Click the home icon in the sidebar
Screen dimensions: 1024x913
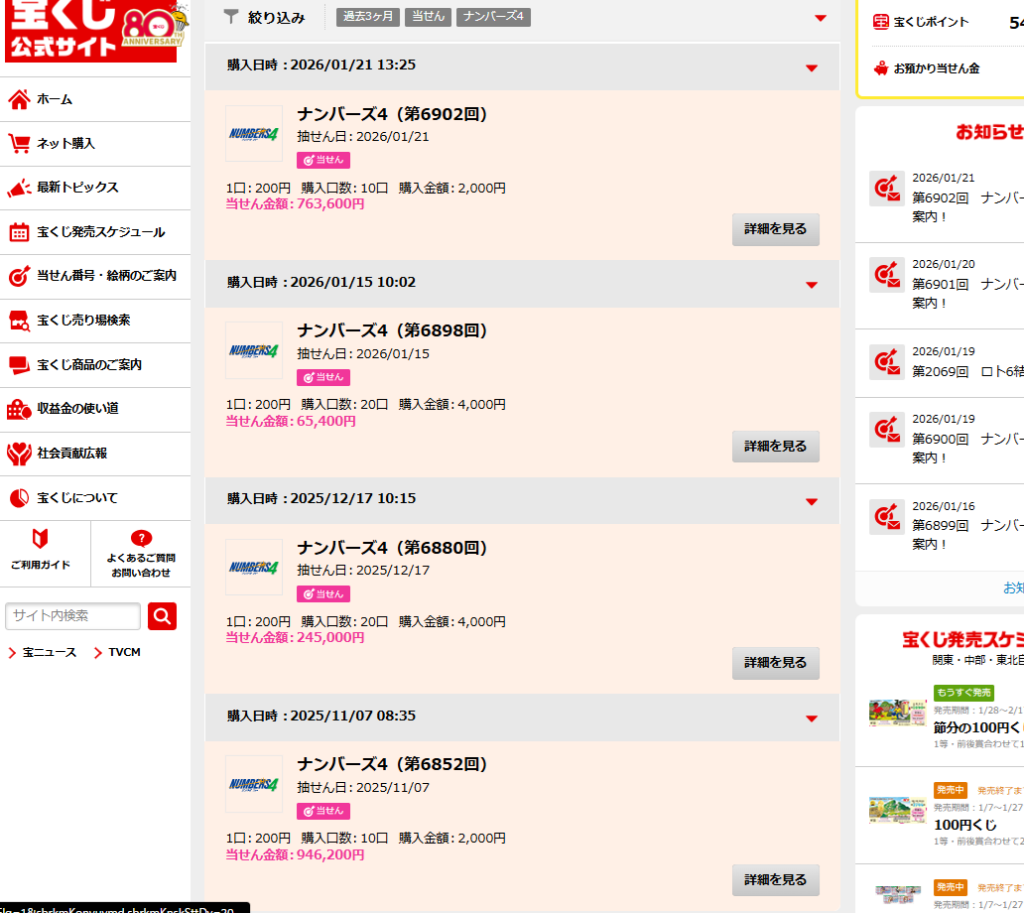19,99
